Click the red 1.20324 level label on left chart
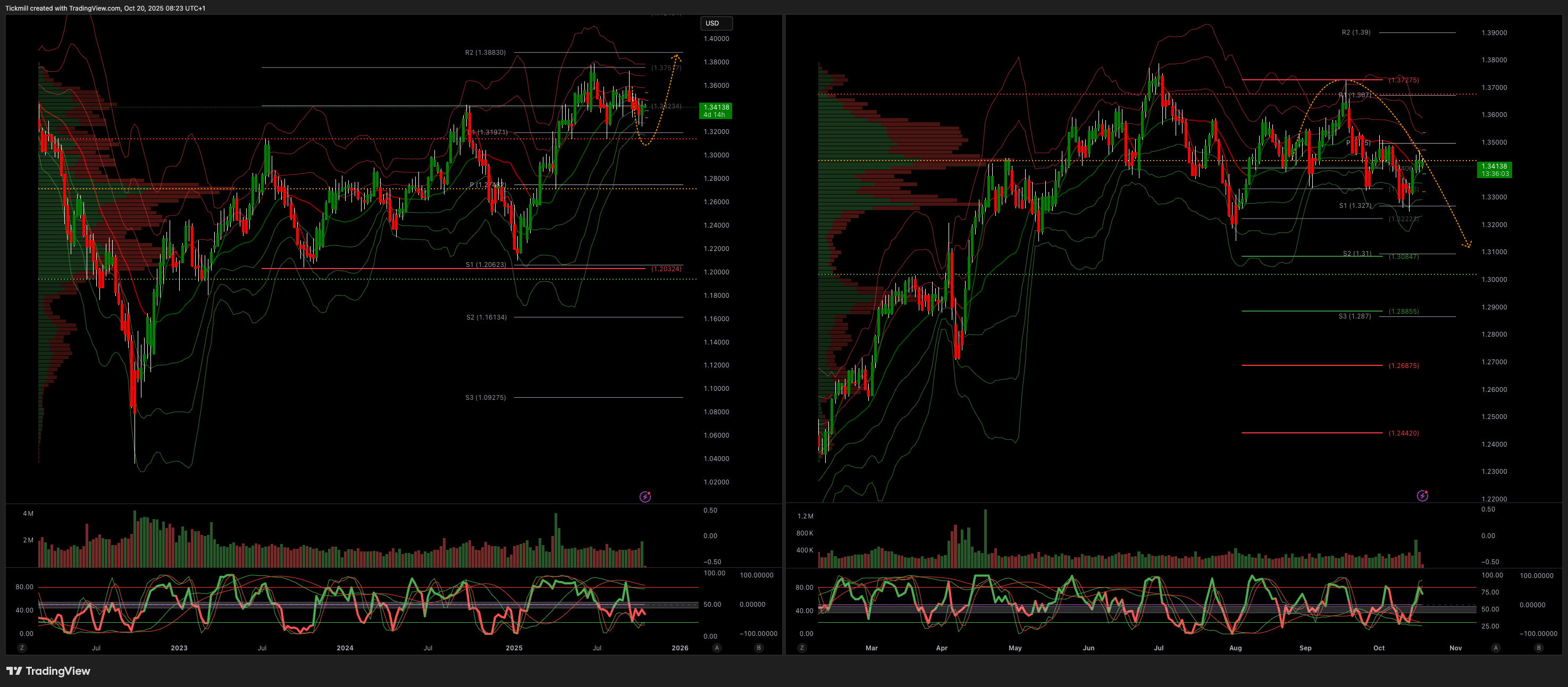The width and height of the screenshot is (1568, 687). coord(666,269)
